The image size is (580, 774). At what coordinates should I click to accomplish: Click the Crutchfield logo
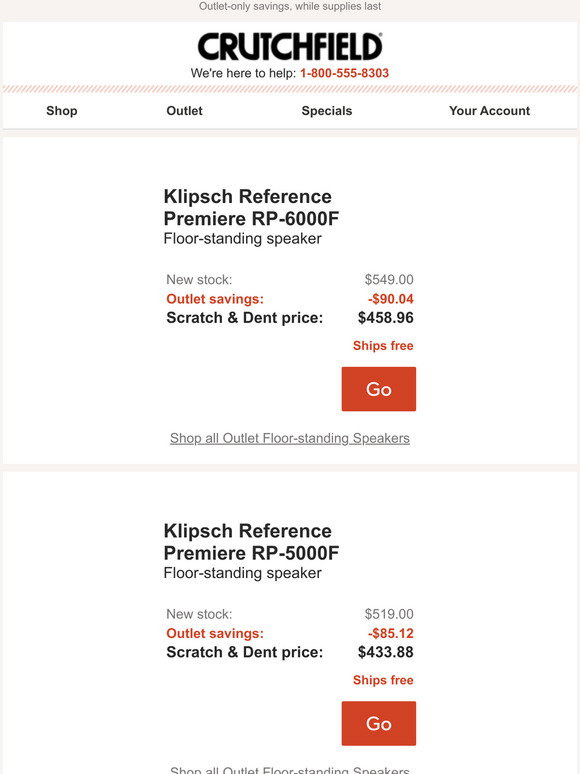tap(290, 47)
